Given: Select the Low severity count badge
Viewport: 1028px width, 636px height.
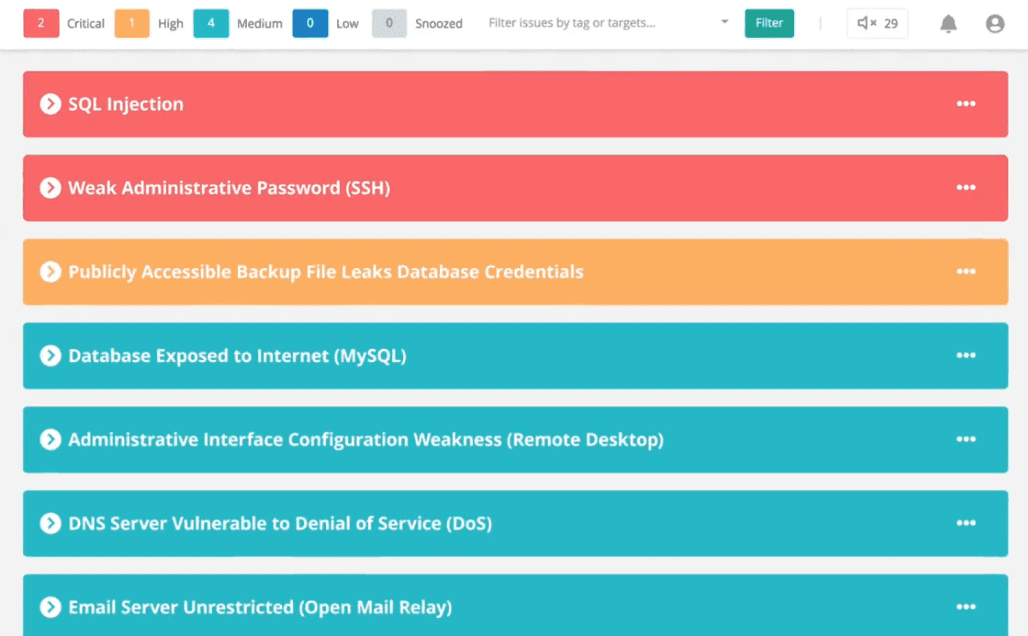Looking at the screenshot, I should point(310,23).
